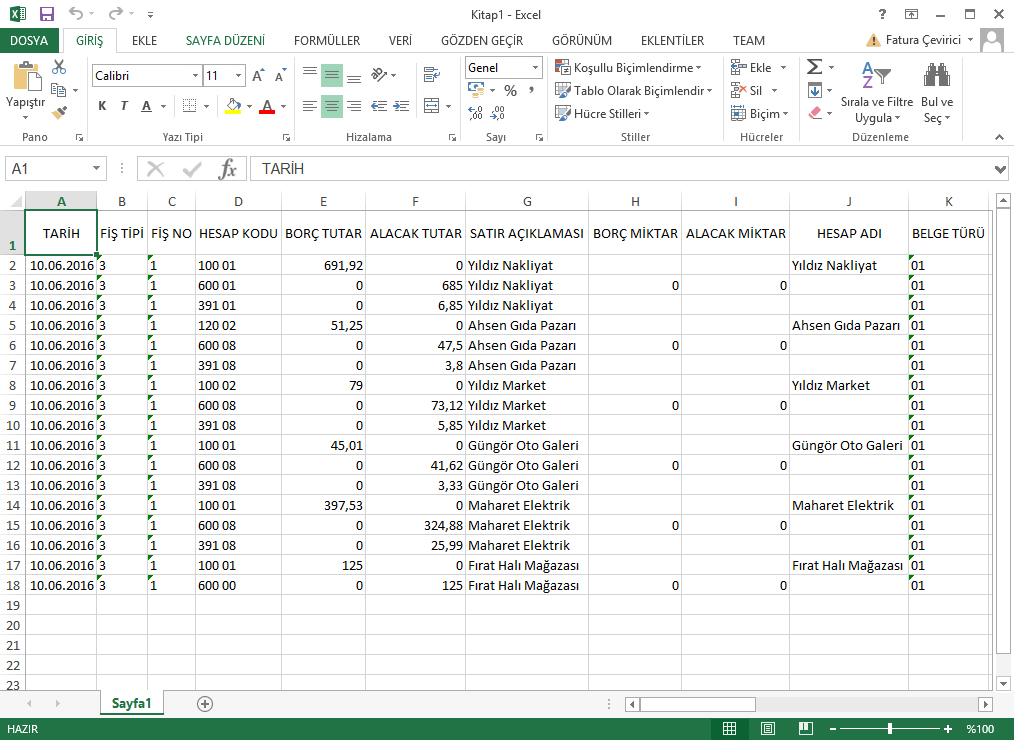Apply red font color swatch
The image size is (1014, 740).
(x=267, y=106)
